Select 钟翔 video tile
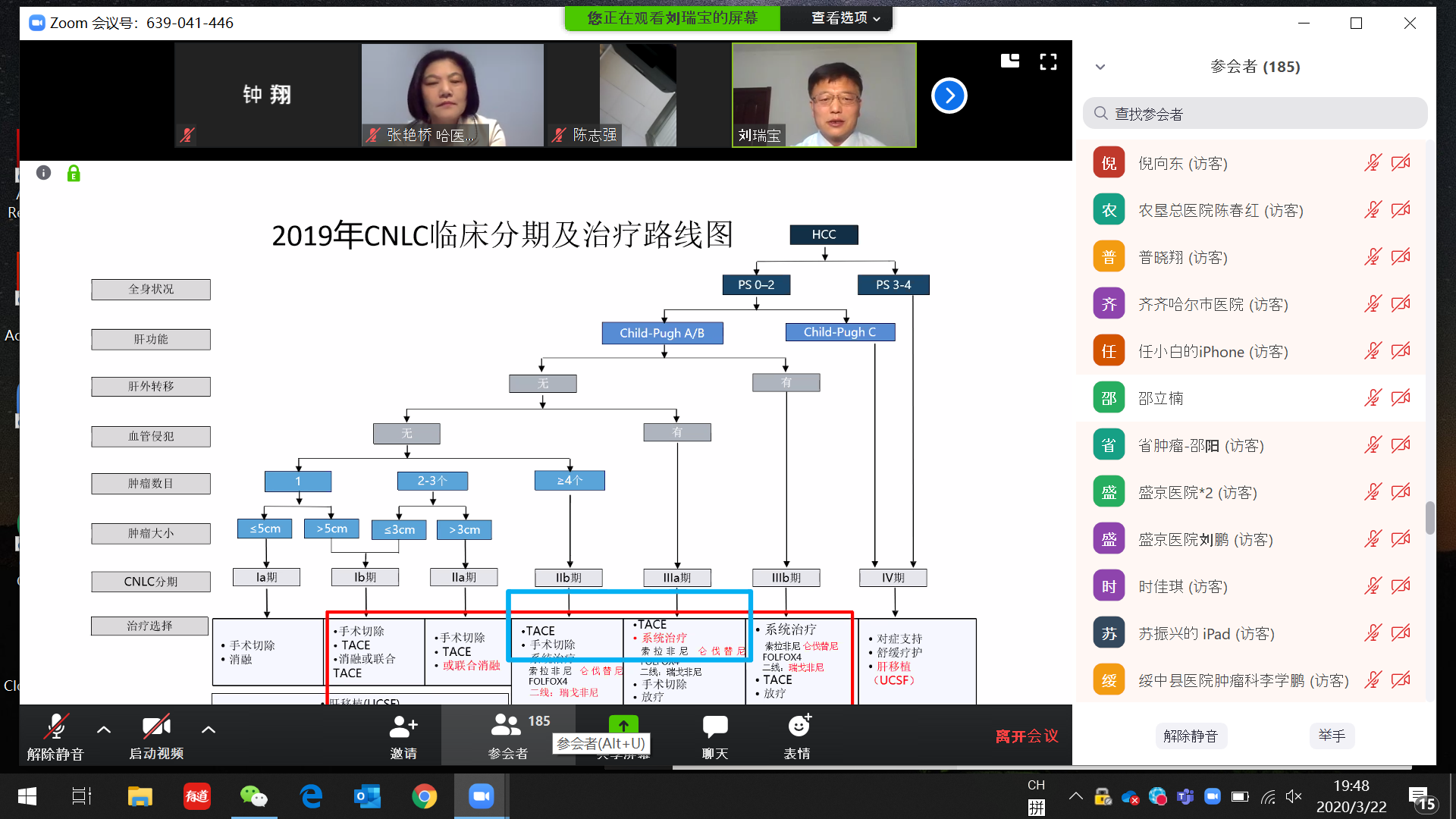 pos(267,95)
